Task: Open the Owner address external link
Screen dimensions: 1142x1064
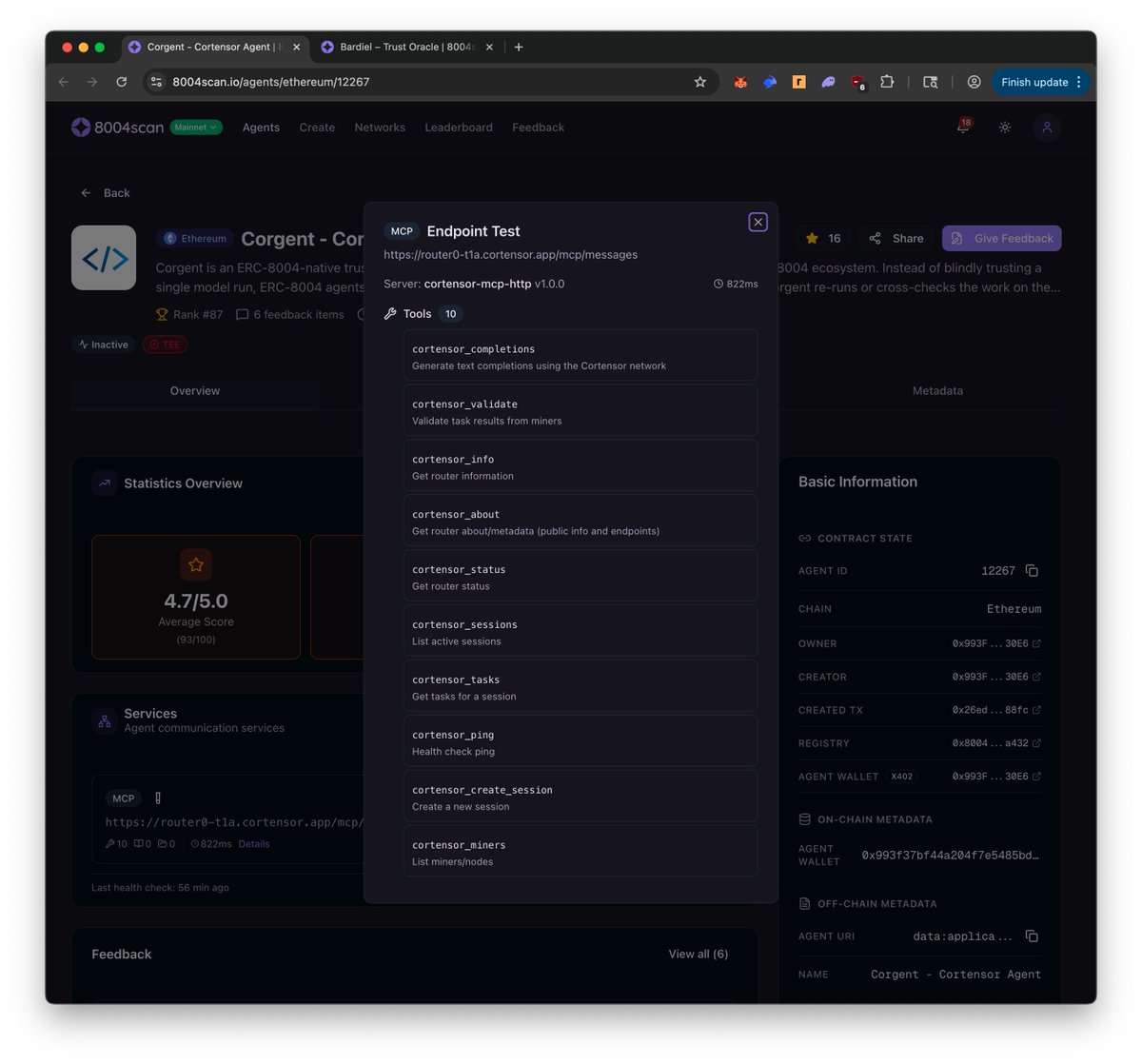Action: point(1036,643)
